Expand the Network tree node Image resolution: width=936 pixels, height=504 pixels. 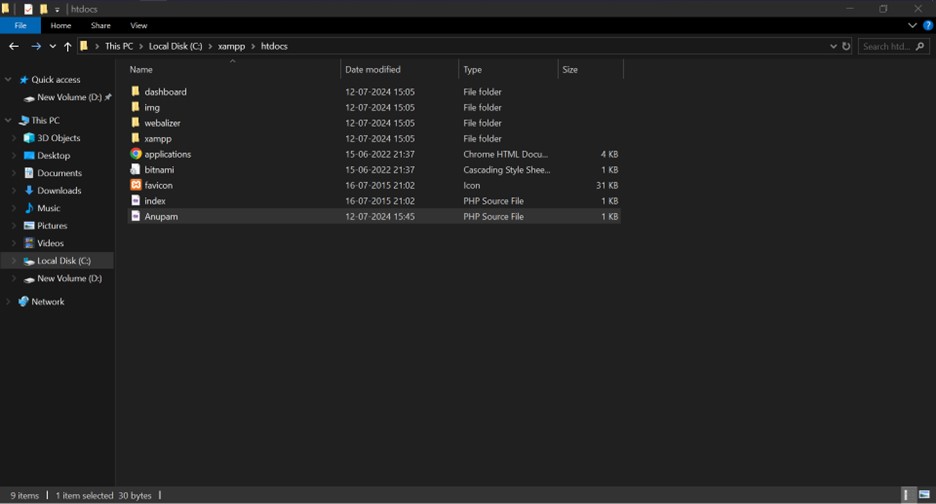[x=8, y=301]
